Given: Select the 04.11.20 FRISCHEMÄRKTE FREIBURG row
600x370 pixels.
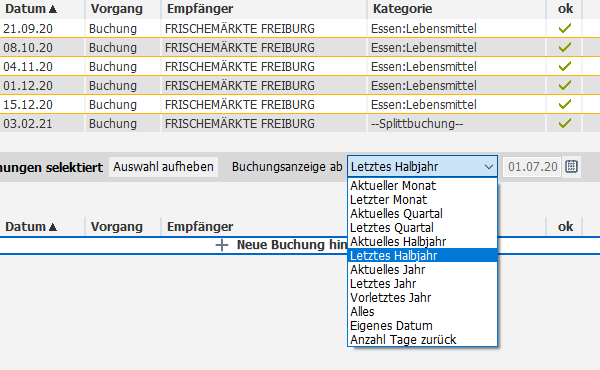Looking at the screenshot, I should pos(300,67).
